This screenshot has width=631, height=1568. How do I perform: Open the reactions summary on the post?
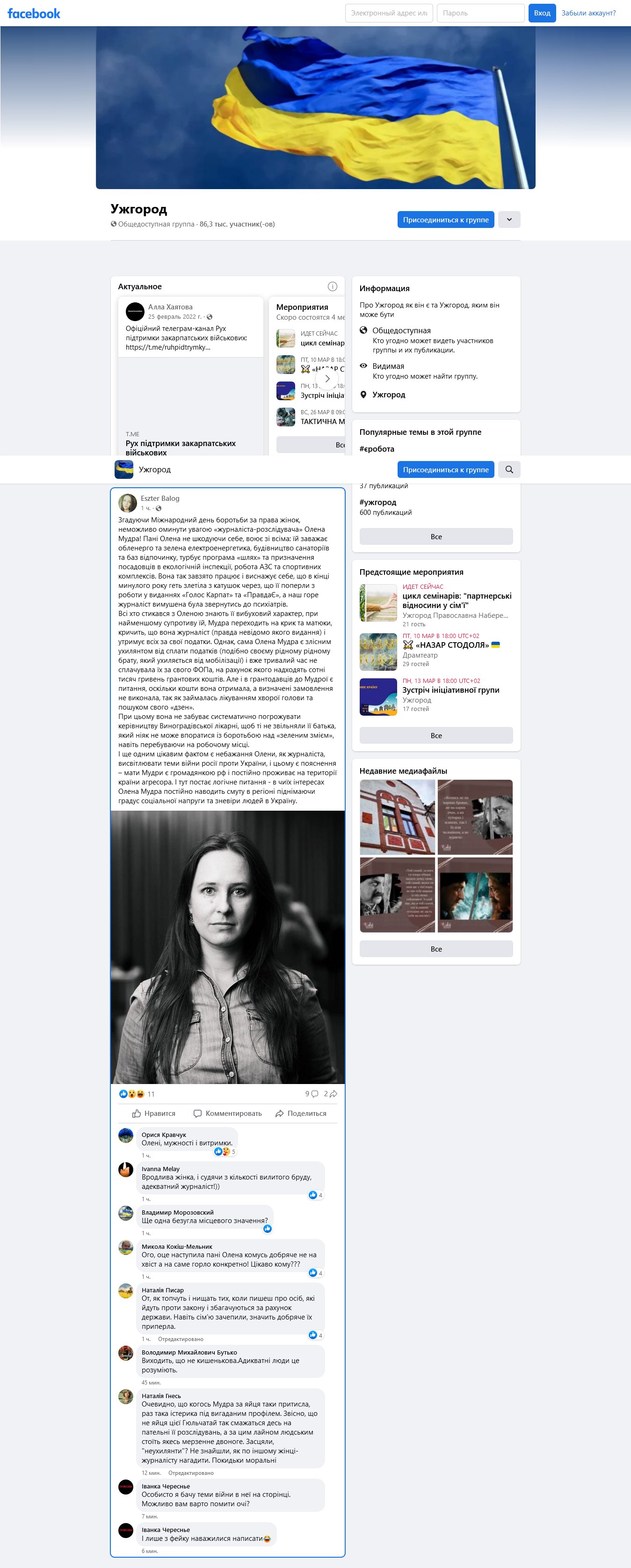tap(137, 1094)
